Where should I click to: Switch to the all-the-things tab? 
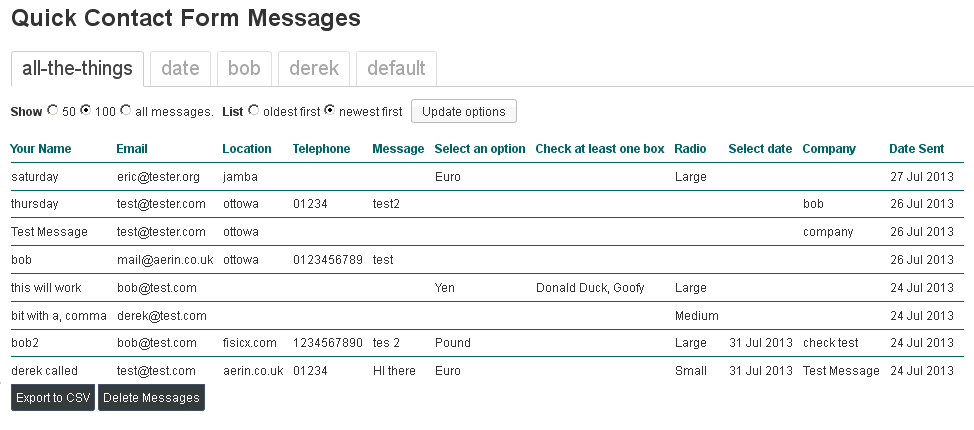[x=77, y=69]
